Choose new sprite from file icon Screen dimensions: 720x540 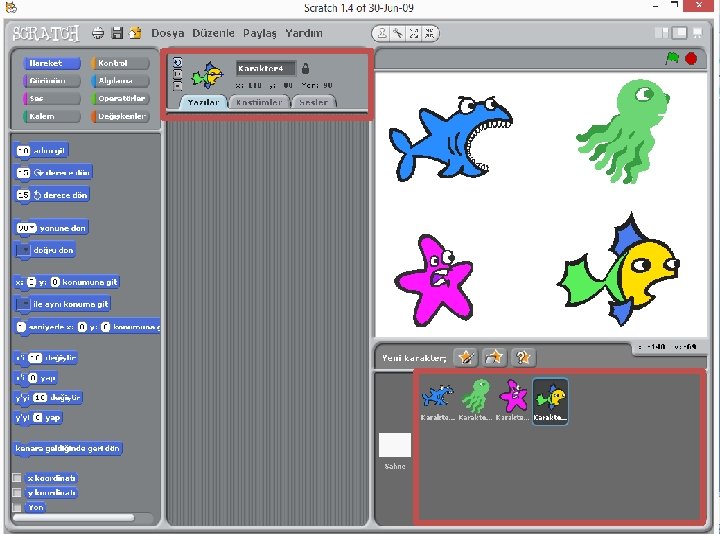494,357
